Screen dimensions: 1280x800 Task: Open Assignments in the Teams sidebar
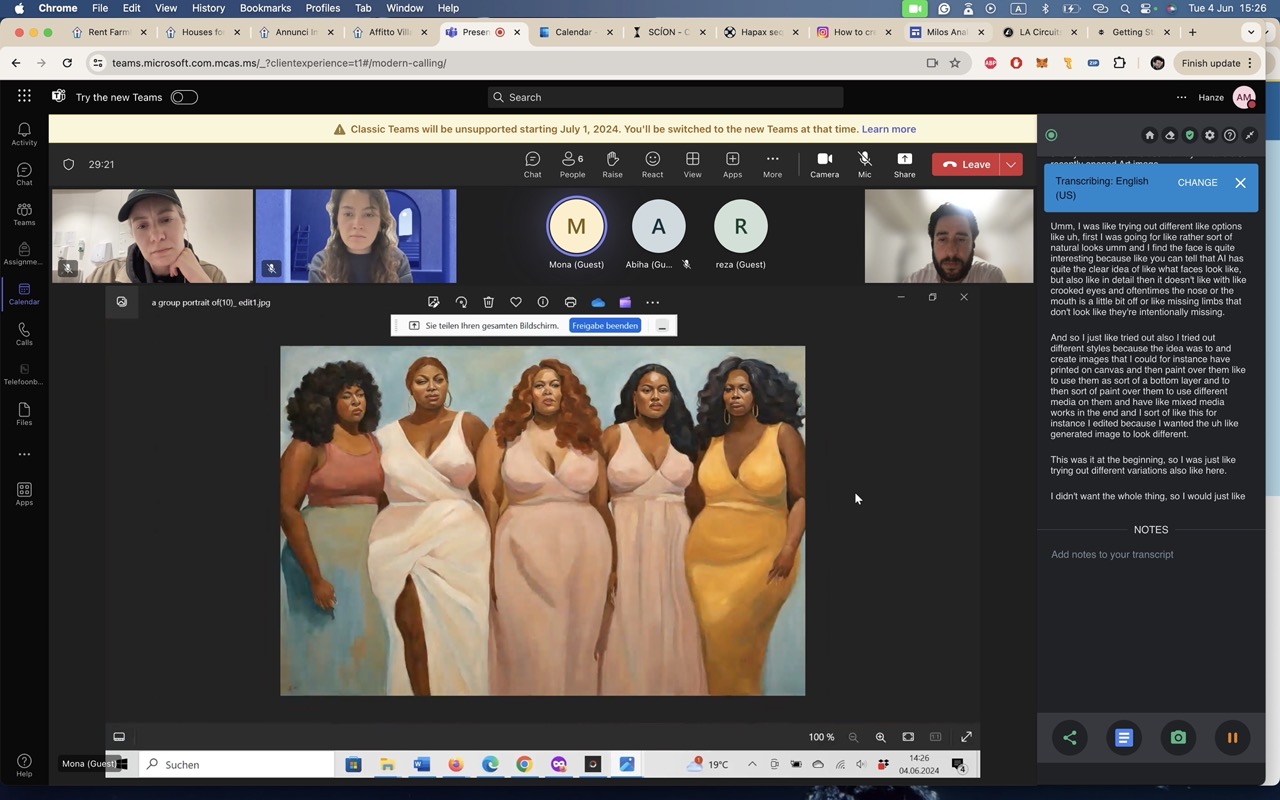24,254
